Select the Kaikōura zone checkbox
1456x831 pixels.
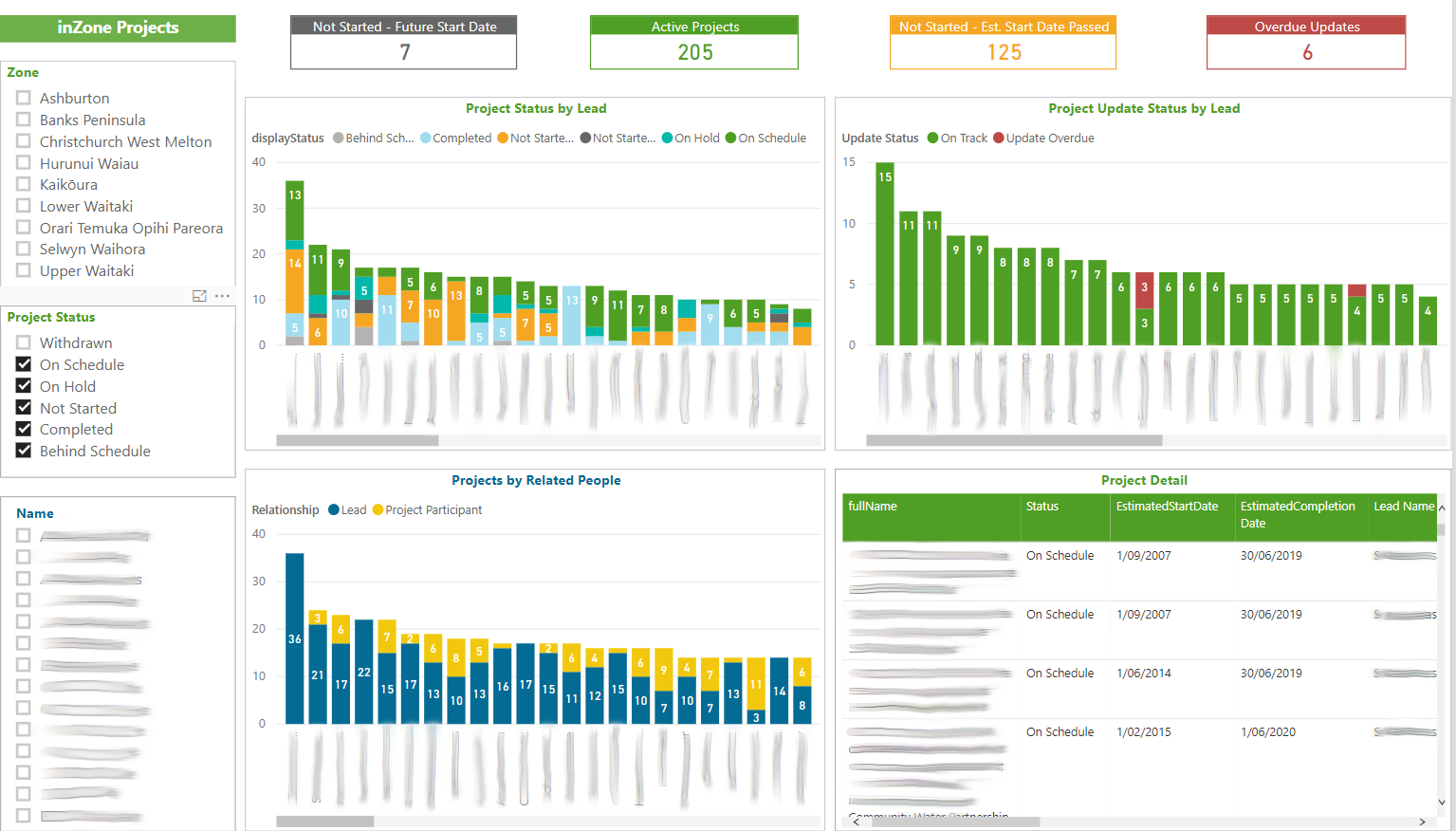coord(24,184)
